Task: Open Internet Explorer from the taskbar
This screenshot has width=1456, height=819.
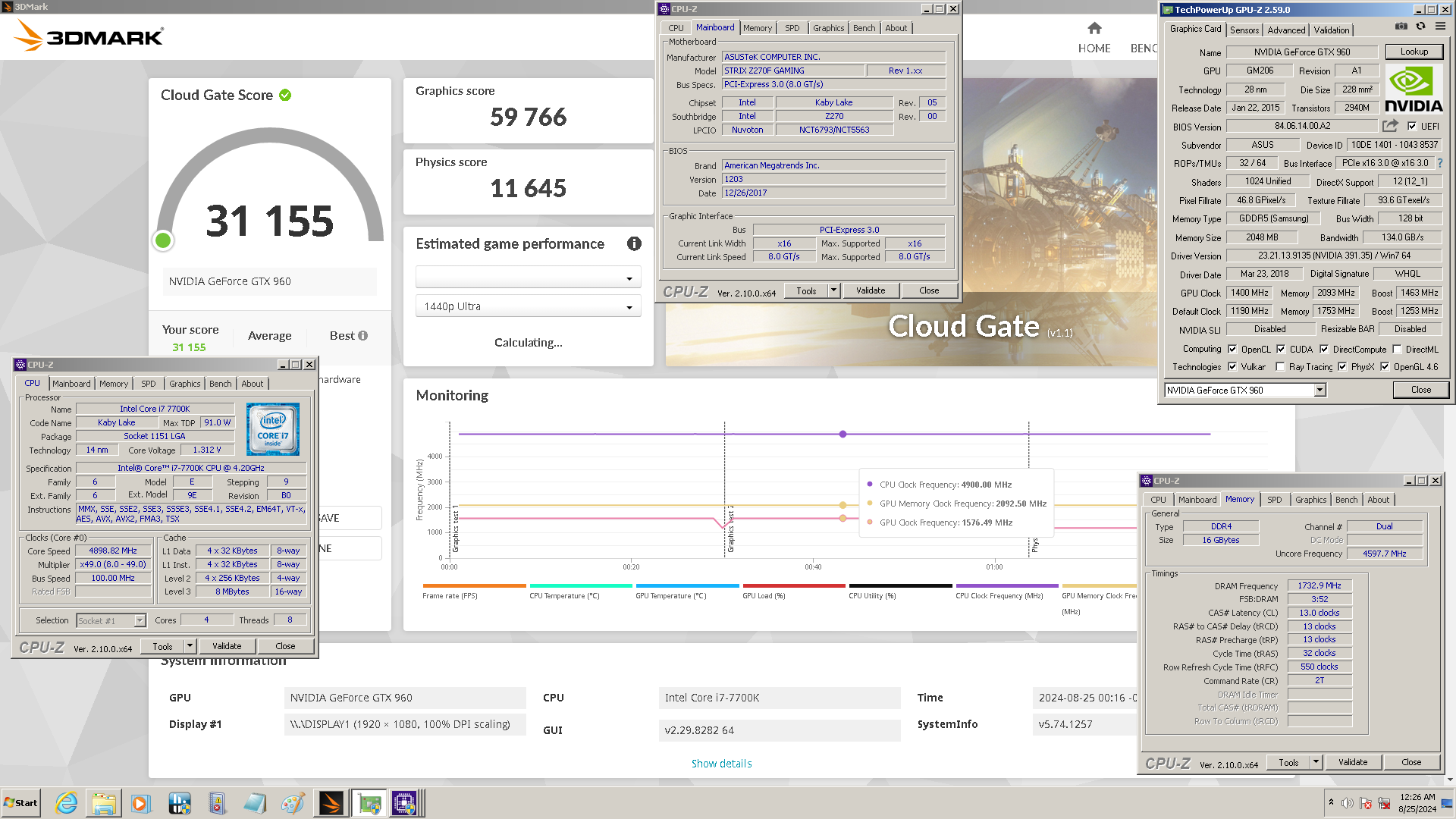Action: (66, 803)
